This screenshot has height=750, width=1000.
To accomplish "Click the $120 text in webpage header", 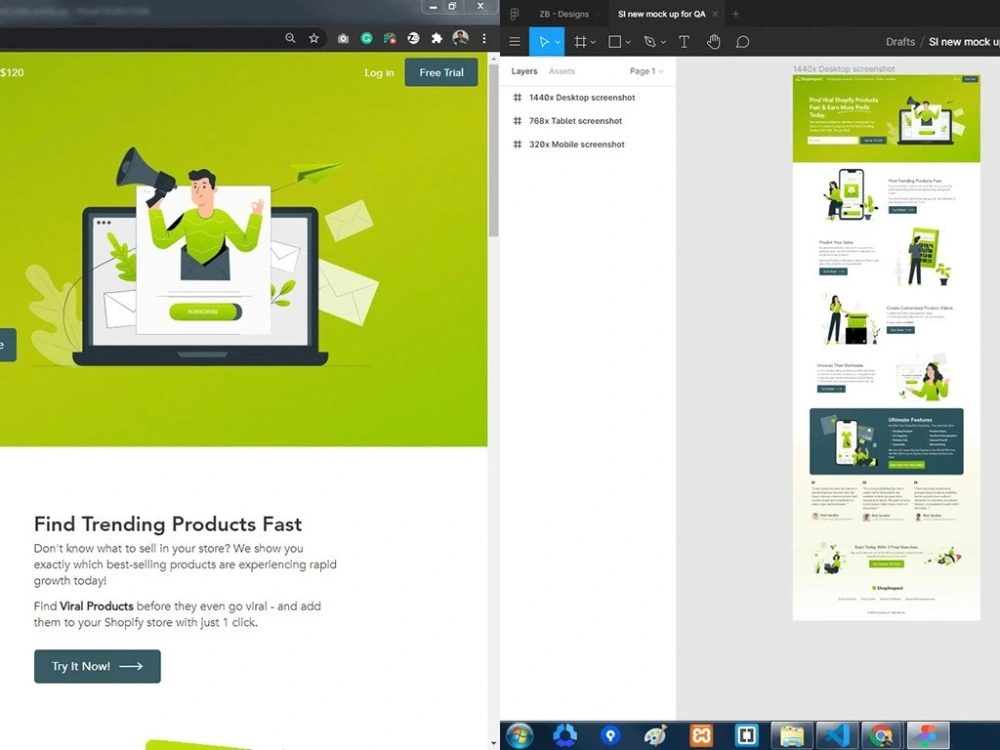I will pyautogui.click(x=12, y=73).
